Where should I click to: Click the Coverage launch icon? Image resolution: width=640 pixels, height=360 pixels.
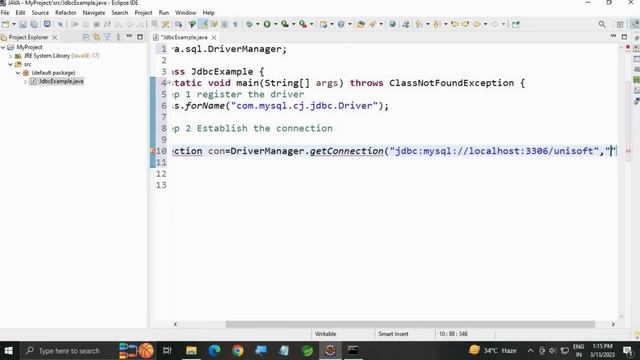[285, 24]
